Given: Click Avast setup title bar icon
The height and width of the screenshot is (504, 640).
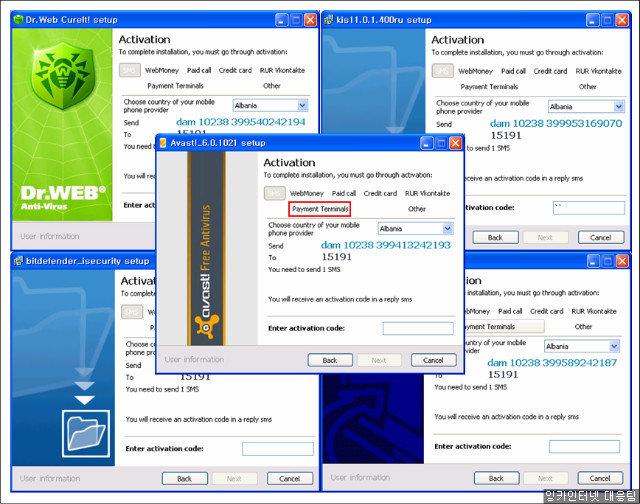Looking at the screenshot, I should click(163, 143).
